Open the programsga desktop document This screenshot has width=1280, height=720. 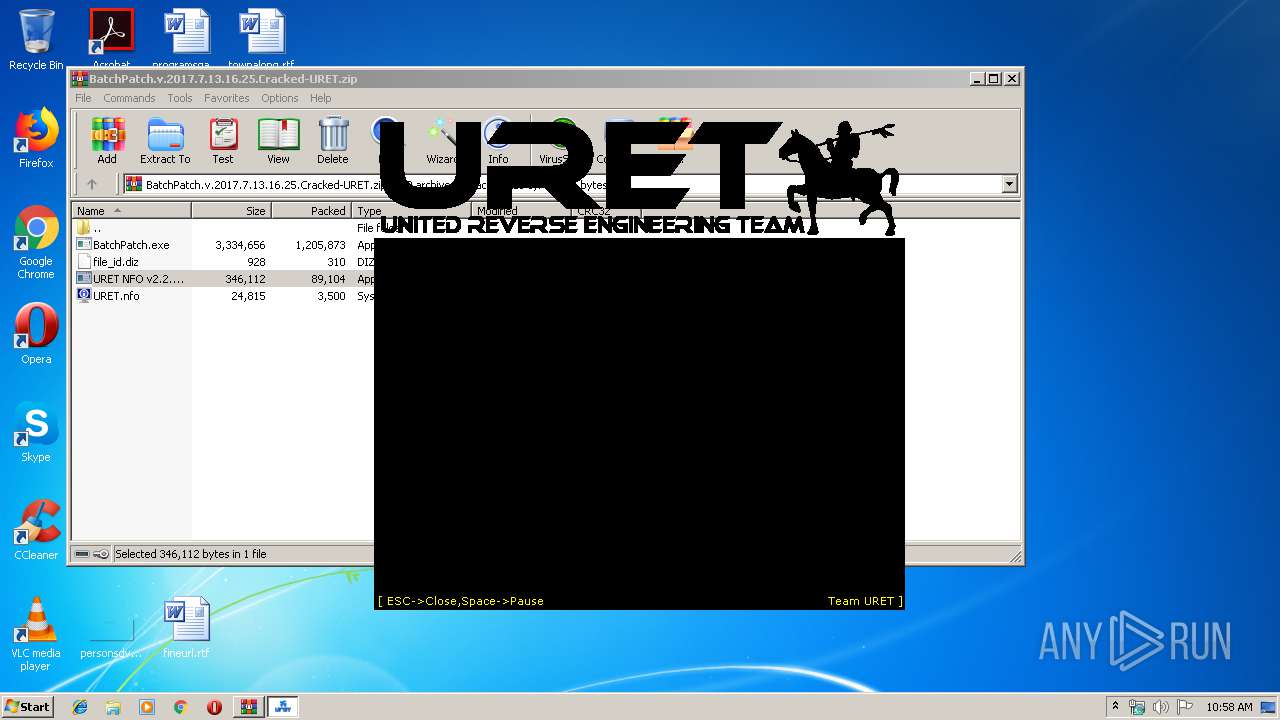pos(186,40)
